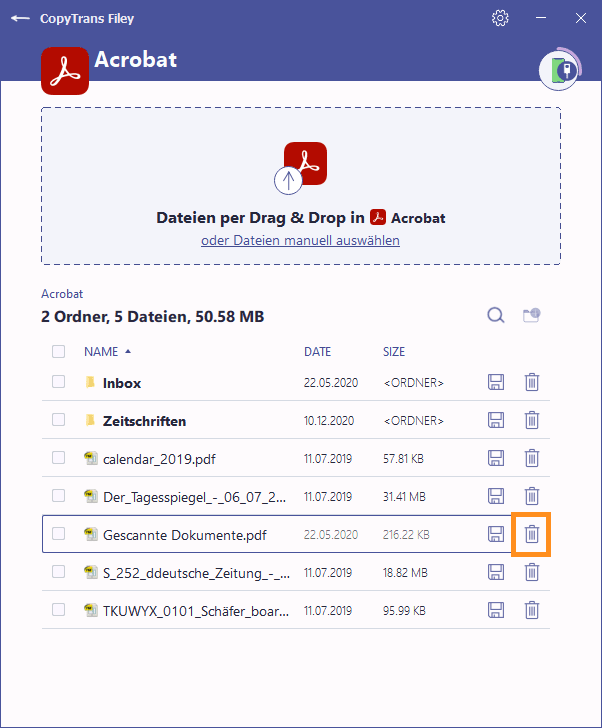The height and width of the screenshot is (728, 602).
Task: Select the TKUWYX_0101_Schäfer file name
Action: pyautogui.click(x=196, y=611)
